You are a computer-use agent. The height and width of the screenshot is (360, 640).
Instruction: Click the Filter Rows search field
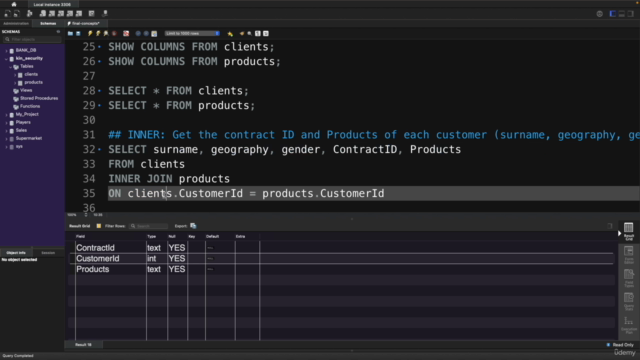[149, 226]
